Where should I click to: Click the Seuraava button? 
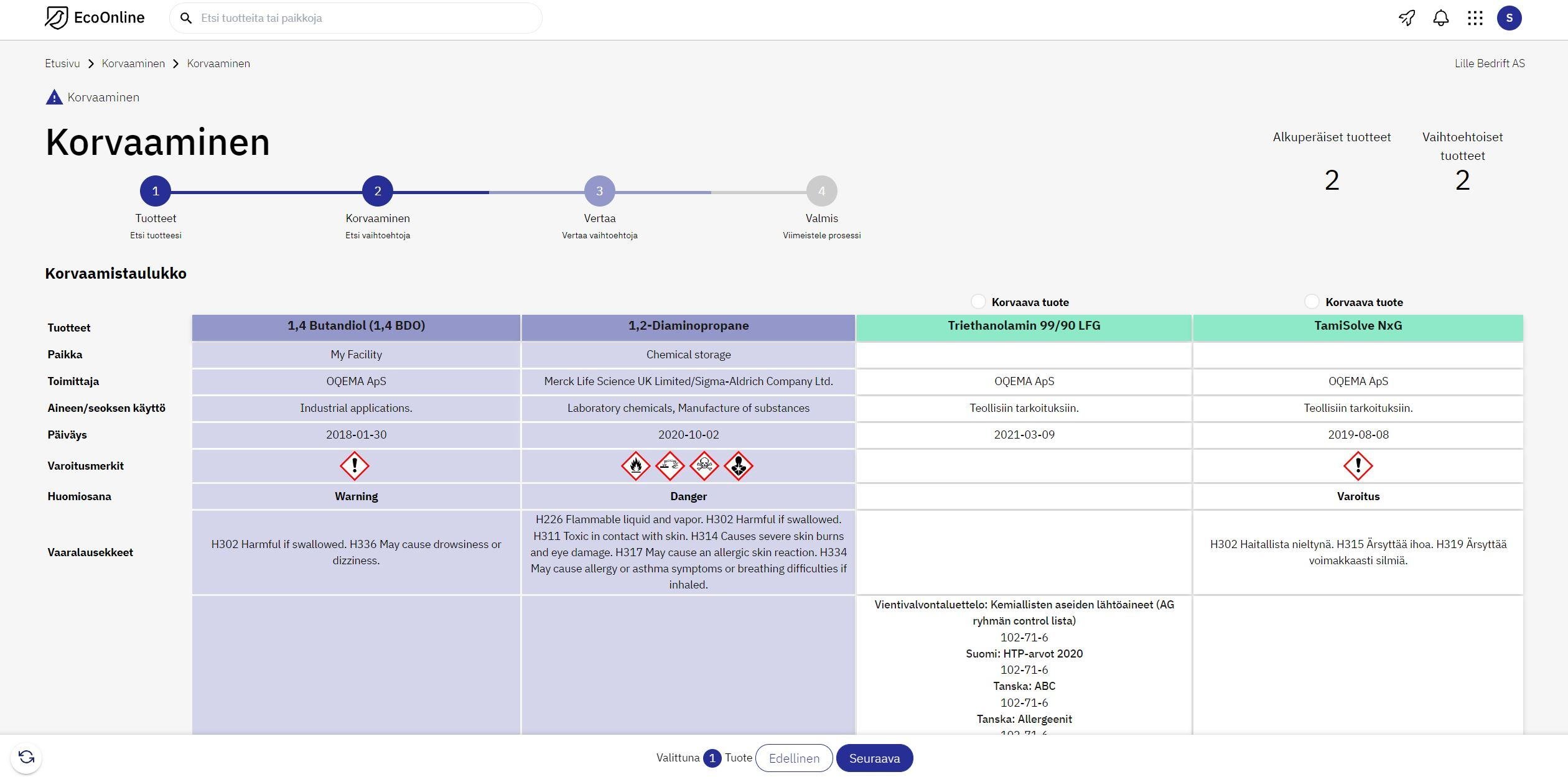click(x=874, y=758)
